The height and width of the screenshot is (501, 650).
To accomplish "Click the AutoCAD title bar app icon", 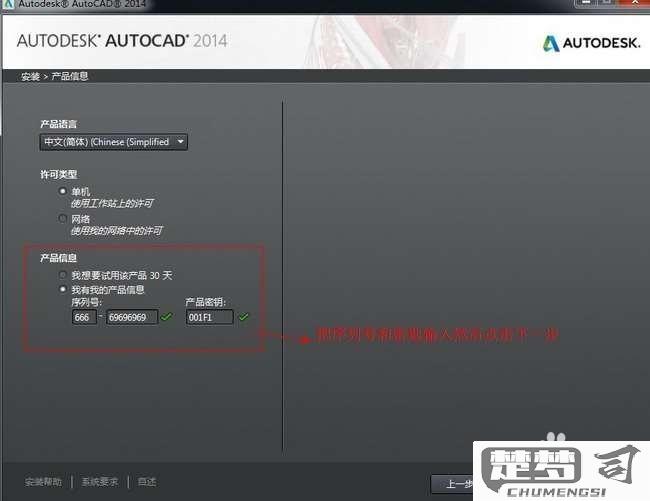I will [x=8, y=4].
